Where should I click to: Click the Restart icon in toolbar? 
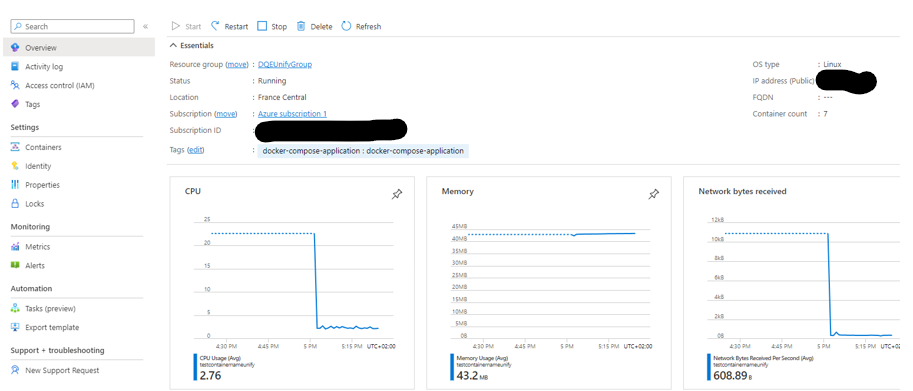215,26
